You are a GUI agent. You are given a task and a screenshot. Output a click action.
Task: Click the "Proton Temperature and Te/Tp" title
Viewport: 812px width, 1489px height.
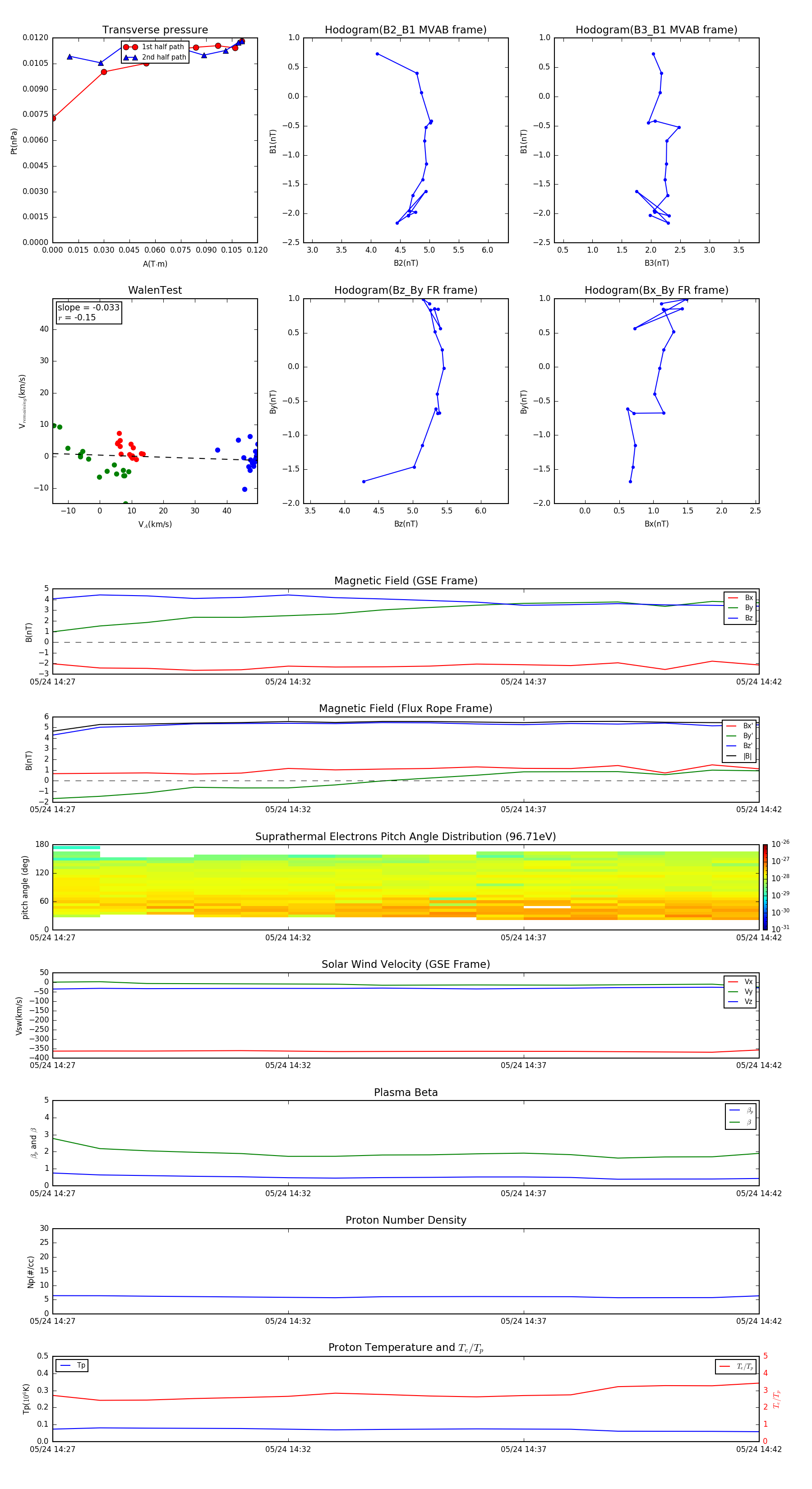coord(406,1348)
